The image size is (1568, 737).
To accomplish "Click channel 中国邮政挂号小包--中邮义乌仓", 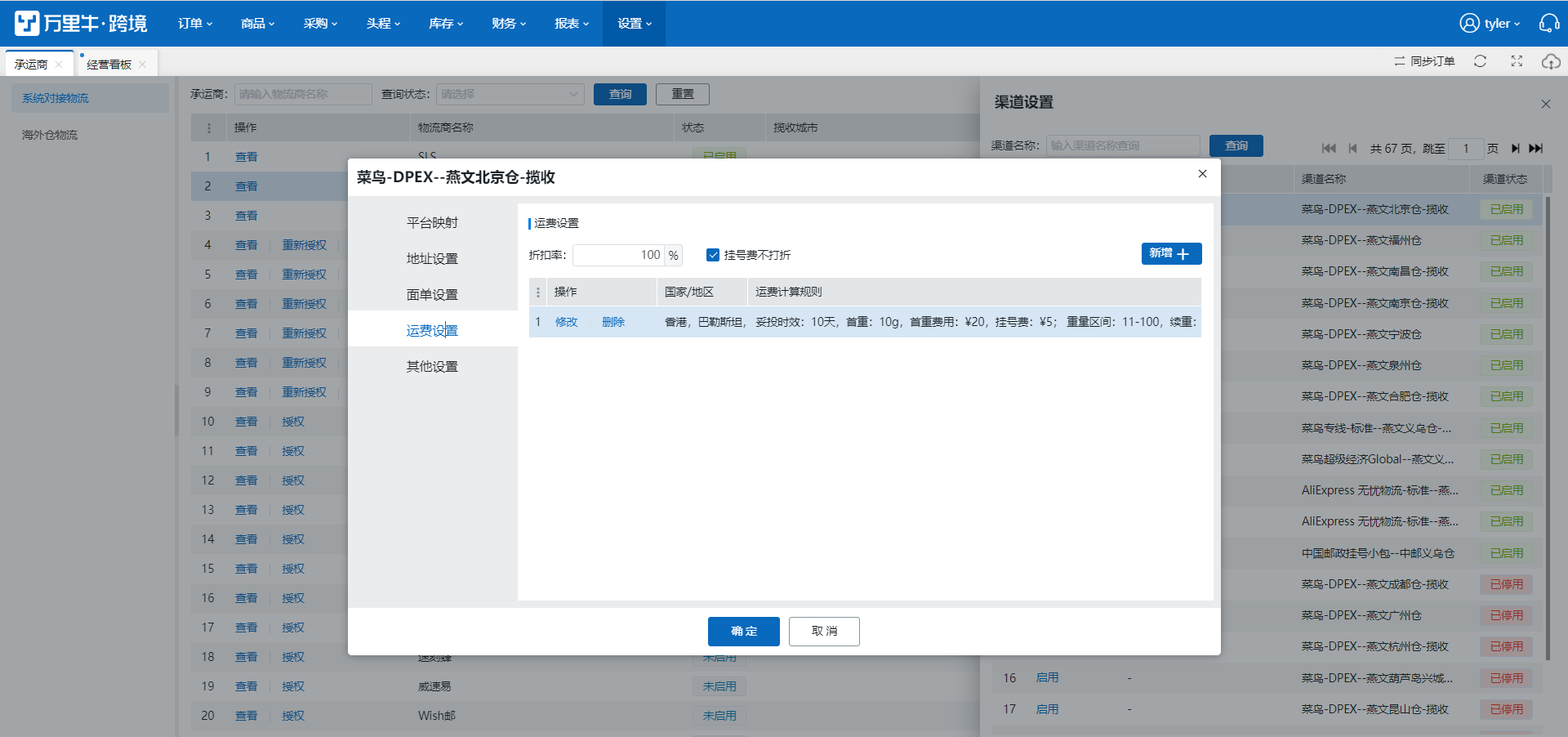I will tap(1378, 553).
